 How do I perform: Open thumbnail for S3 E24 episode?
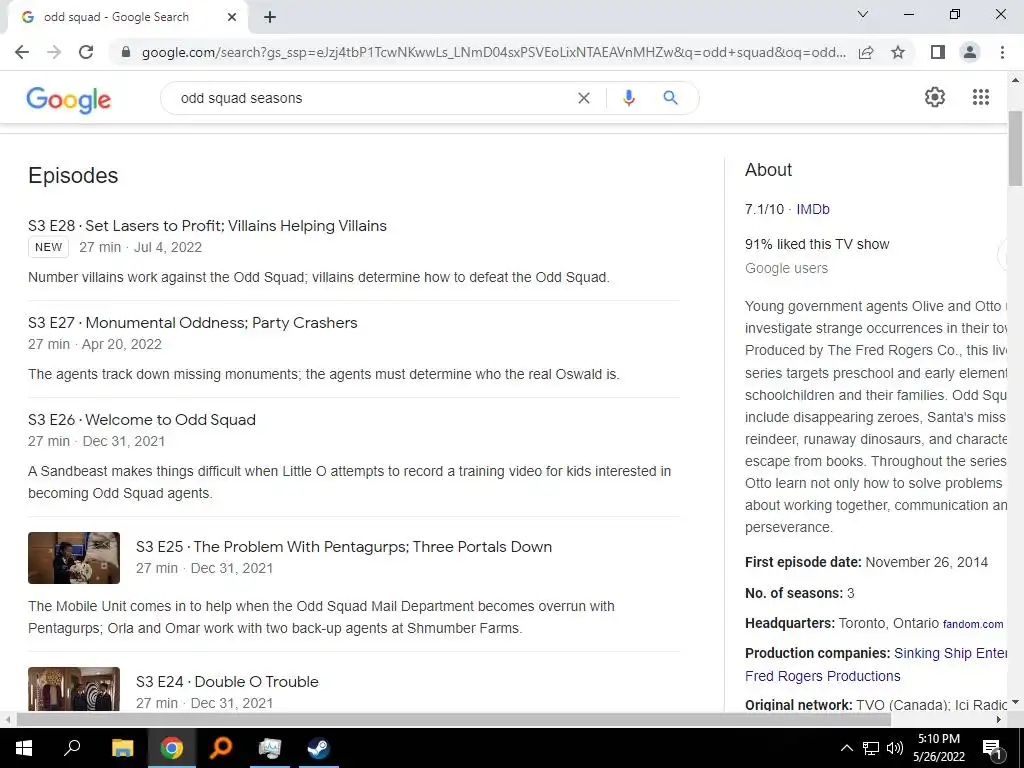tap(74, 689)
